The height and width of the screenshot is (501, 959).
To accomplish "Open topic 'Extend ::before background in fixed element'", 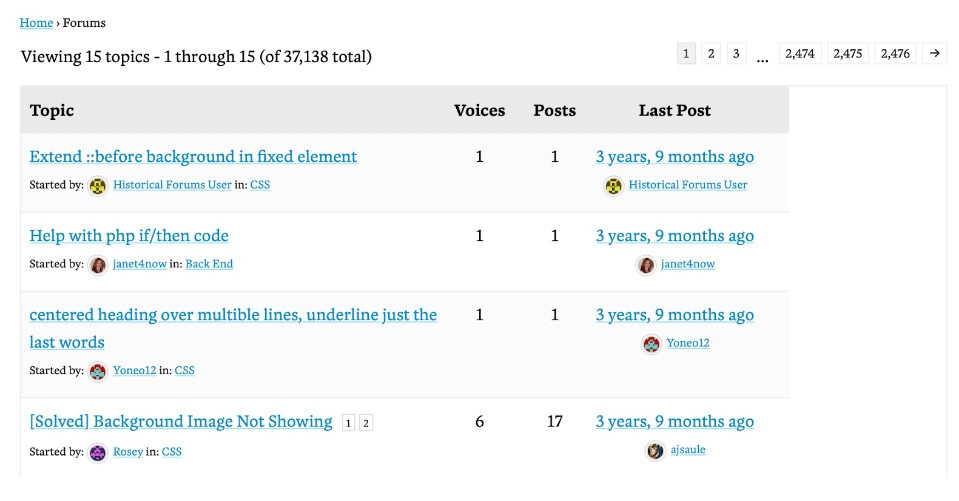I will pos(193,157).
